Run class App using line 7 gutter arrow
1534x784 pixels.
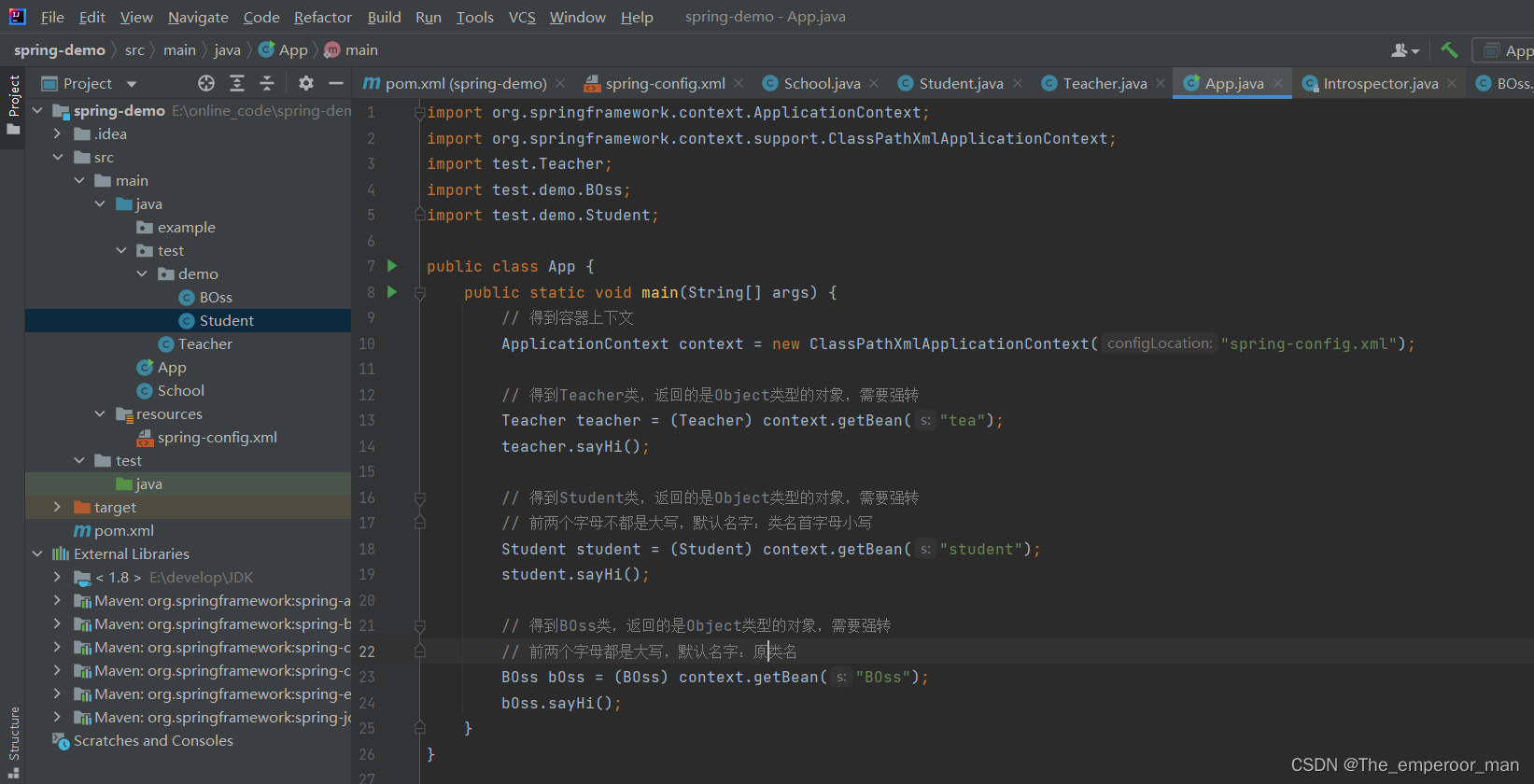[392, 266]
